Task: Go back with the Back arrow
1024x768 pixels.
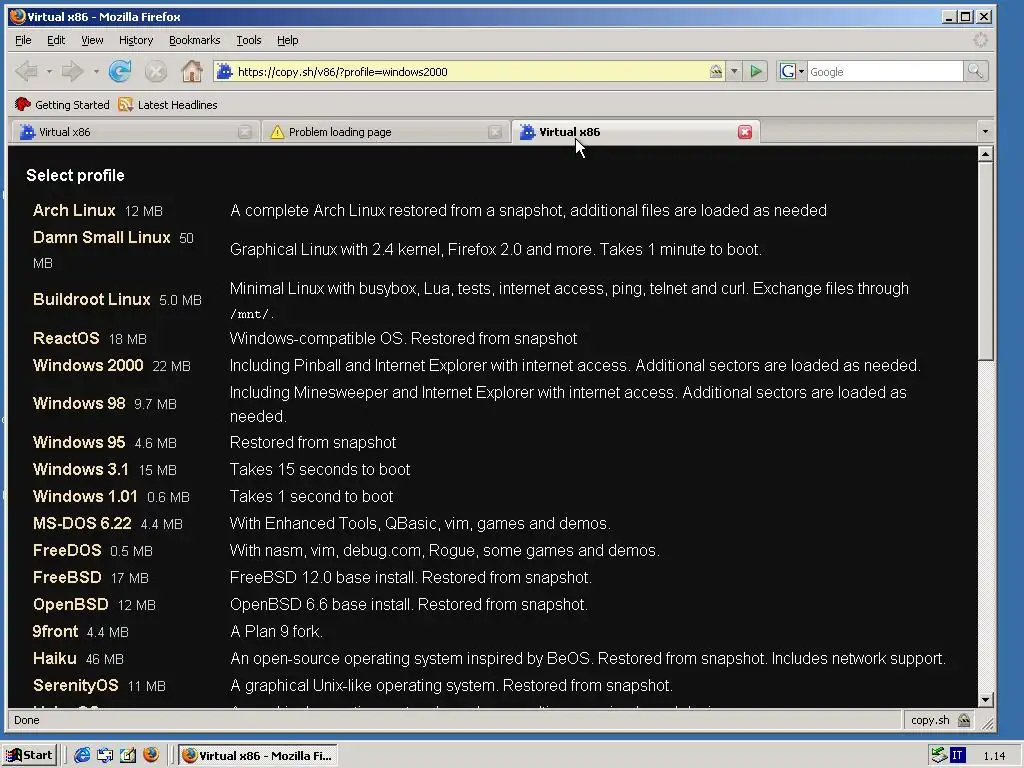Action: point(26,71)
